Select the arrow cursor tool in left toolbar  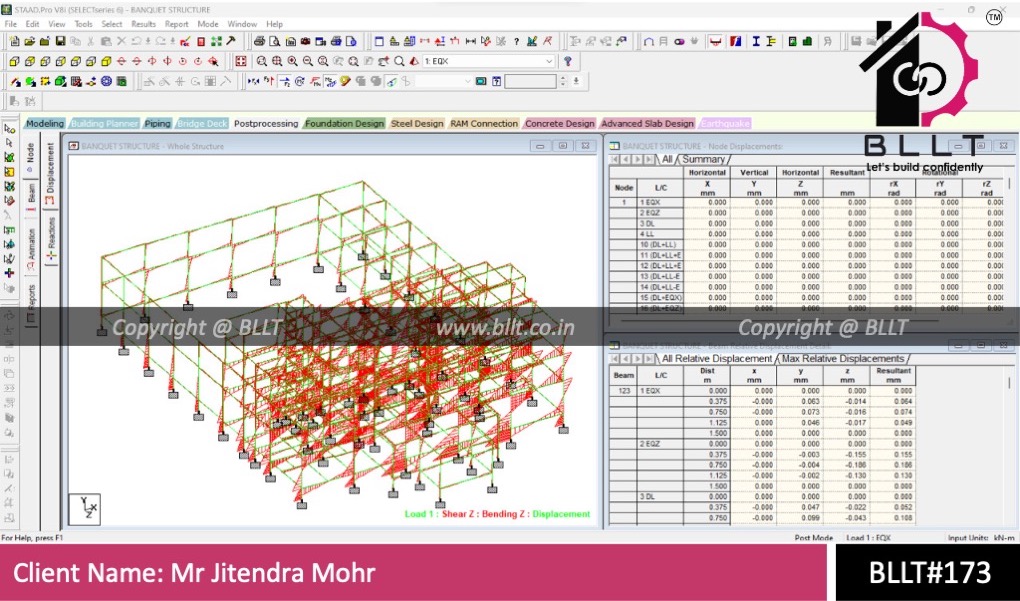[9, 143]
